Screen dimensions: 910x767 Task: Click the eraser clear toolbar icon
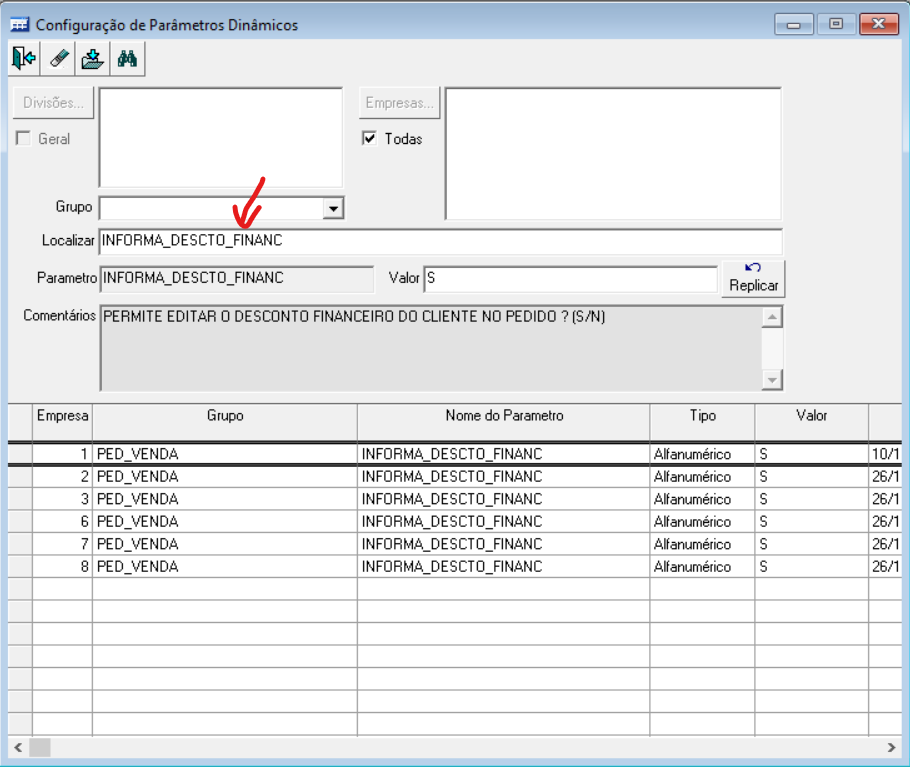(x=59, y=59)
